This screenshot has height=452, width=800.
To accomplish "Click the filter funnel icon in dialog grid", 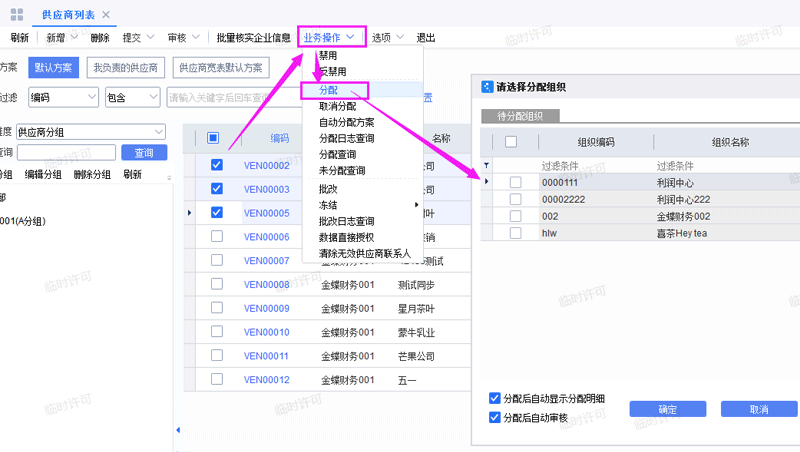I will tap(487, 165).
